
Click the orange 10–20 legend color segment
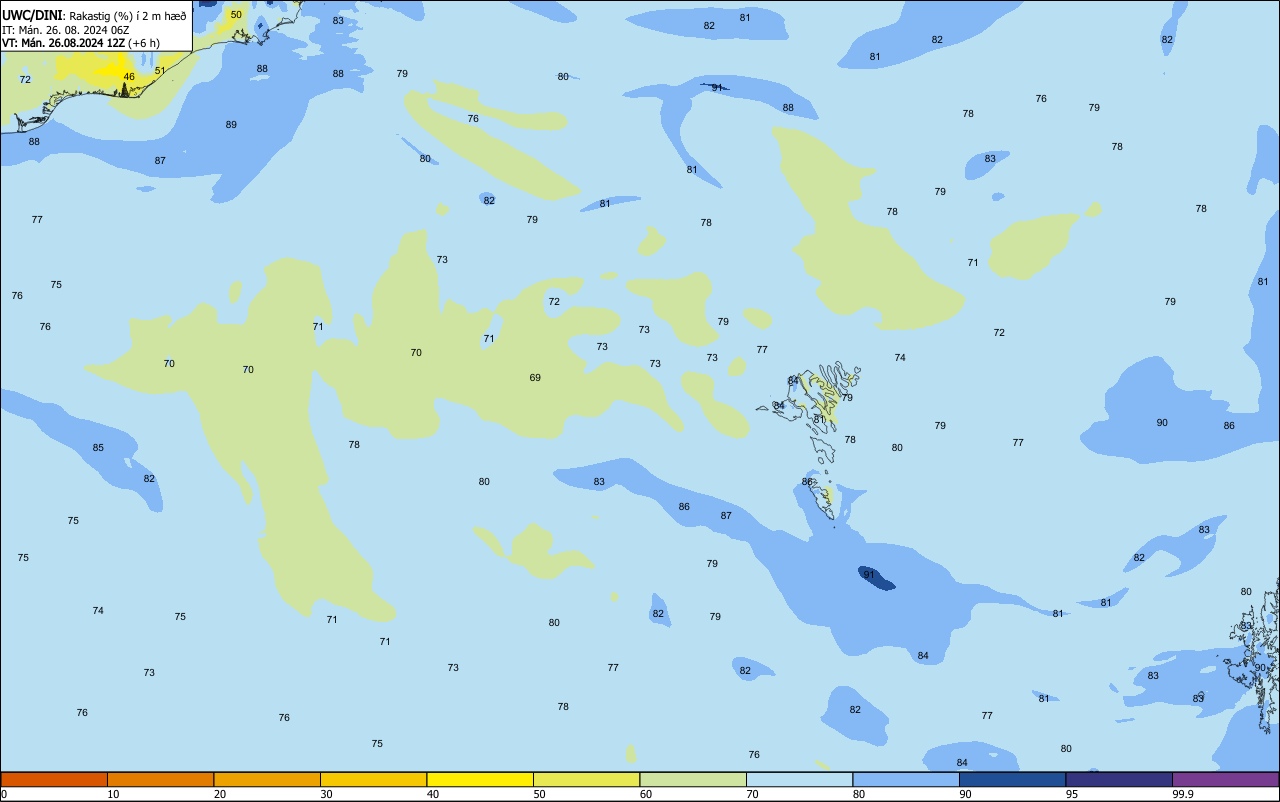coord(160,779)
